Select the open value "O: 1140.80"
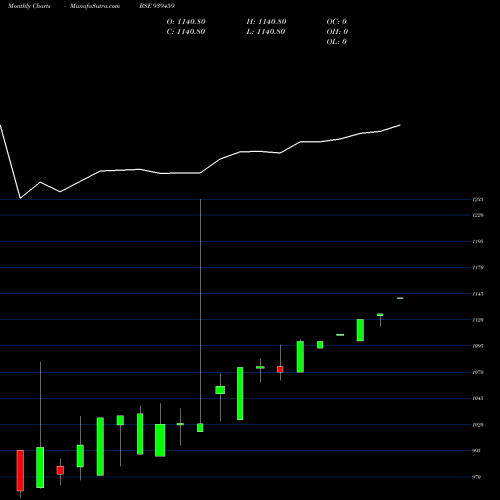The image size is (500, 500). (x=186, y=22)
